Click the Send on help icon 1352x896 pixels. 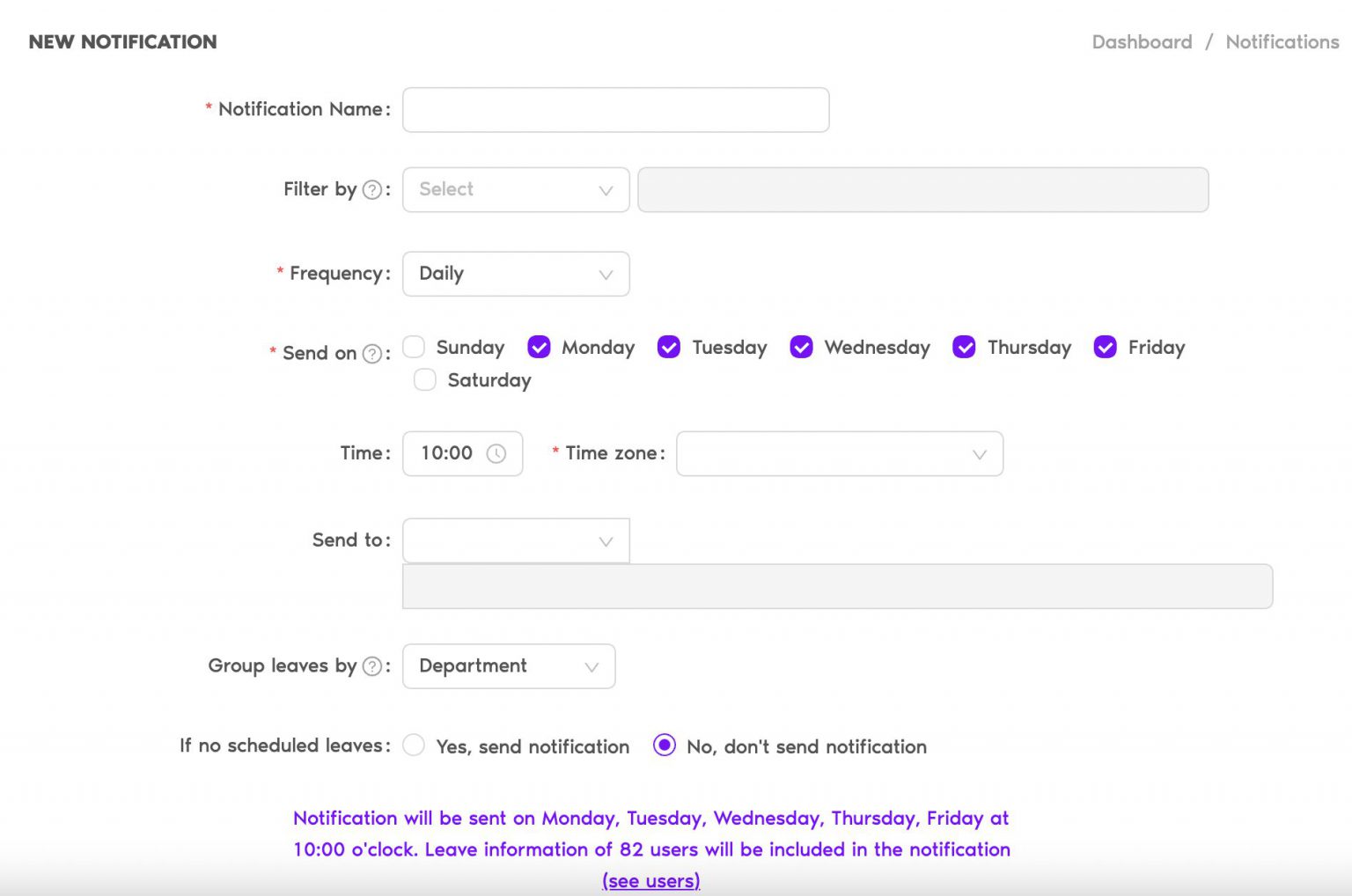coord(375,353)
